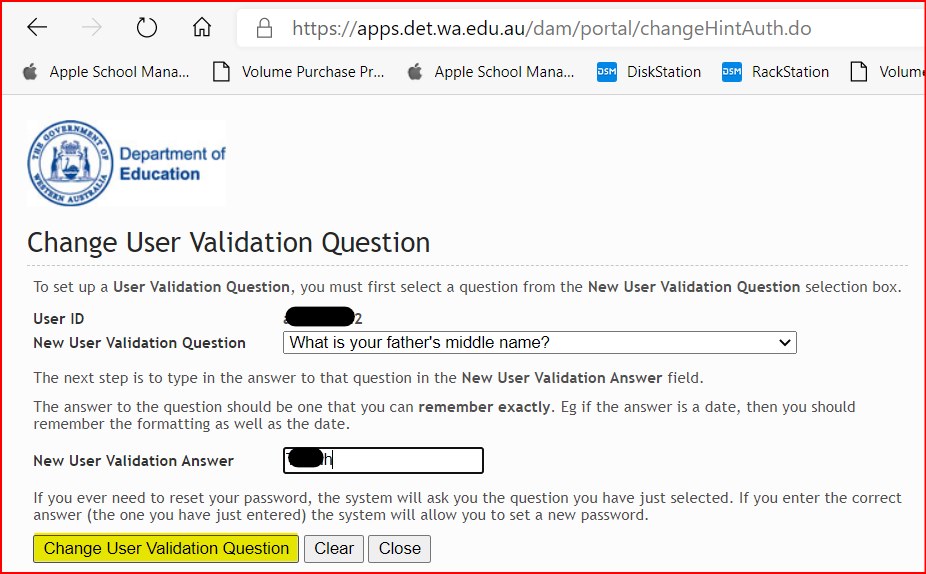Click the padlock site security icon

click(265, 28)
